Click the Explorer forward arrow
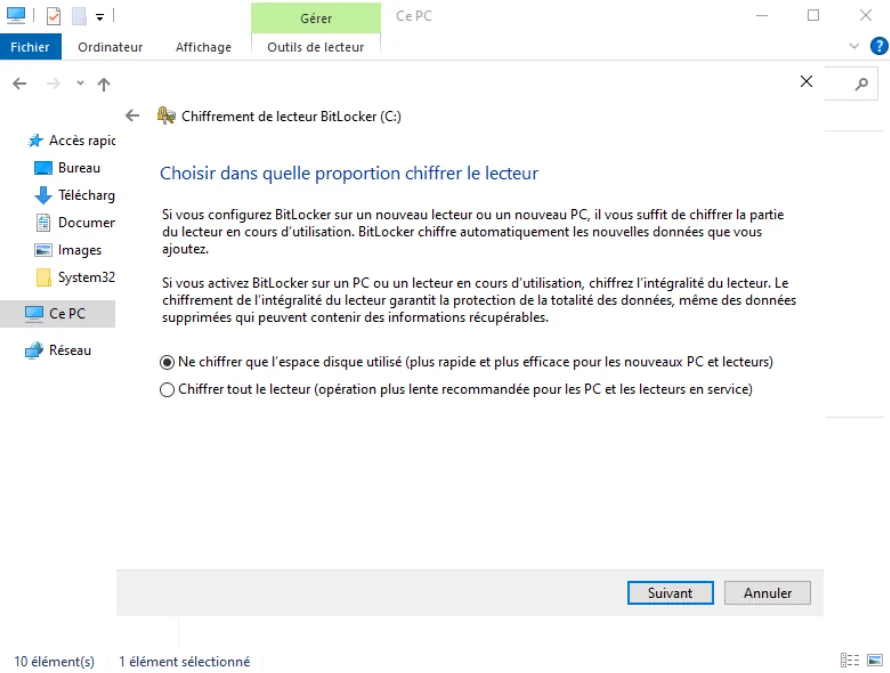 coord(53,84)
